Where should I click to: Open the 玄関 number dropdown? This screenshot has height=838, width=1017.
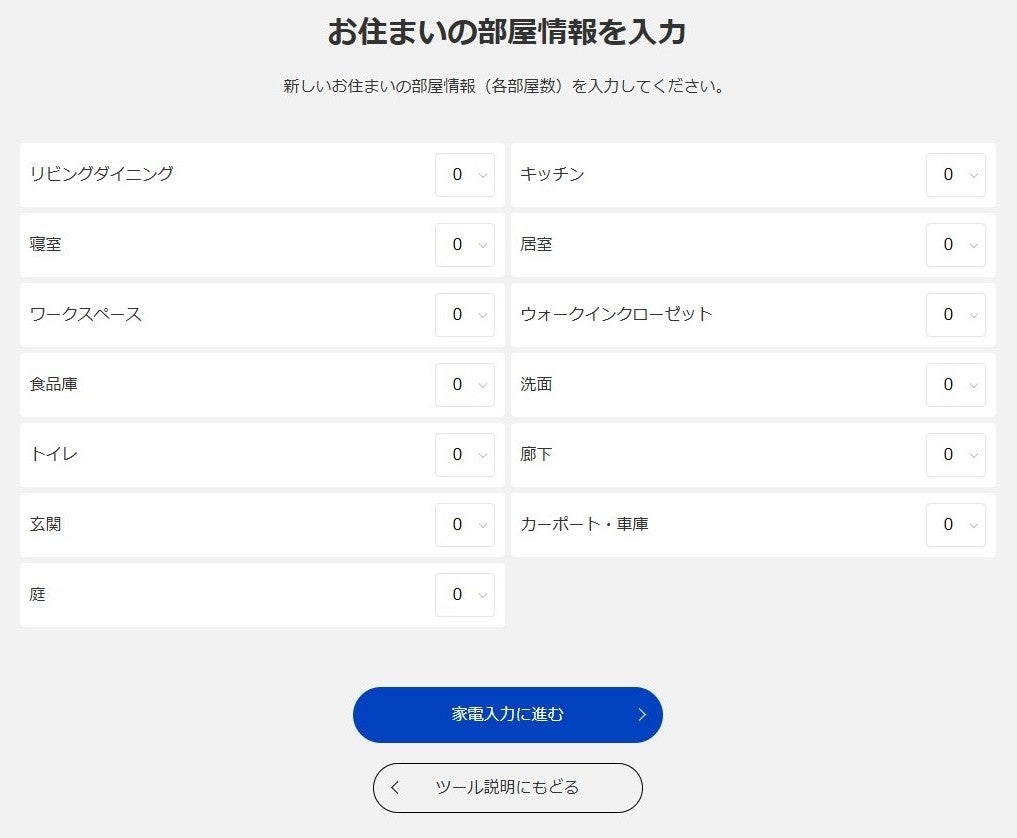(x=464, y=524)
